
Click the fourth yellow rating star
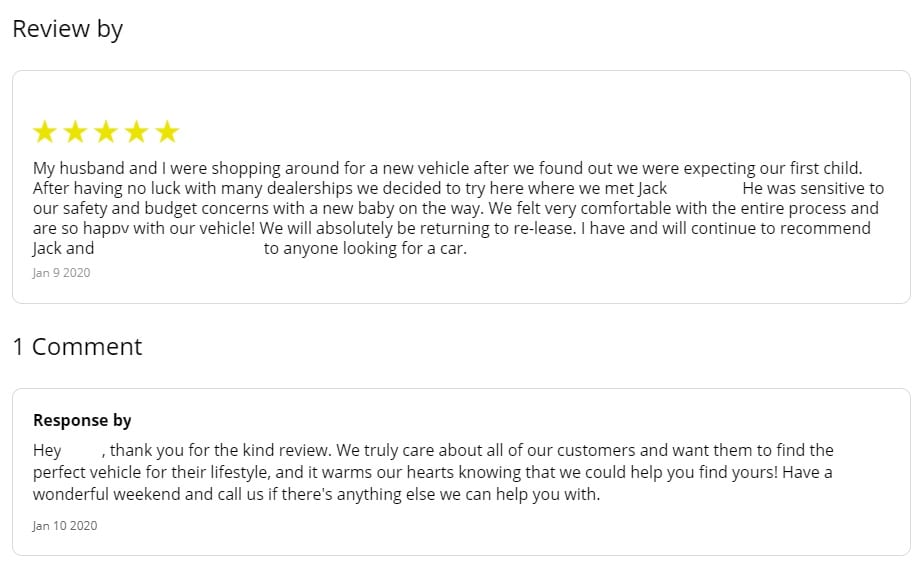[137, 132]
